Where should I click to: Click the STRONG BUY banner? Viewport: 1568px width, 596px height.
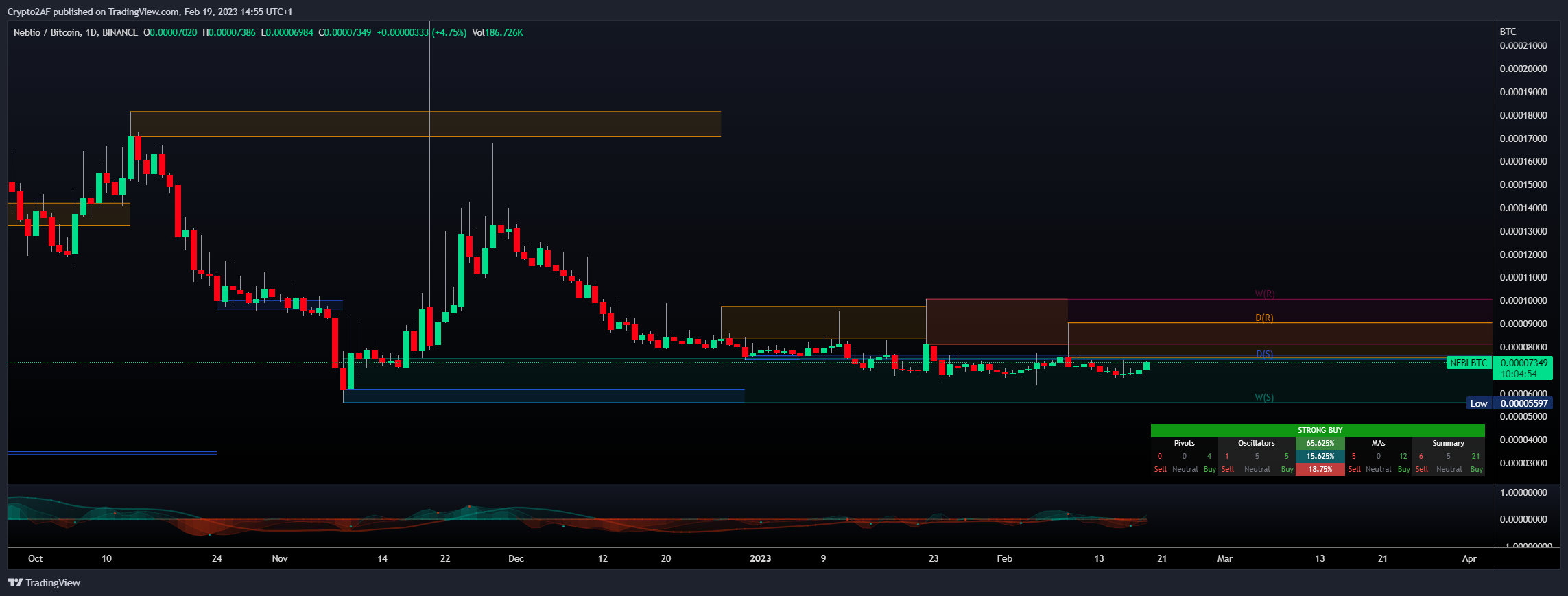click(x=1318, y=430)
